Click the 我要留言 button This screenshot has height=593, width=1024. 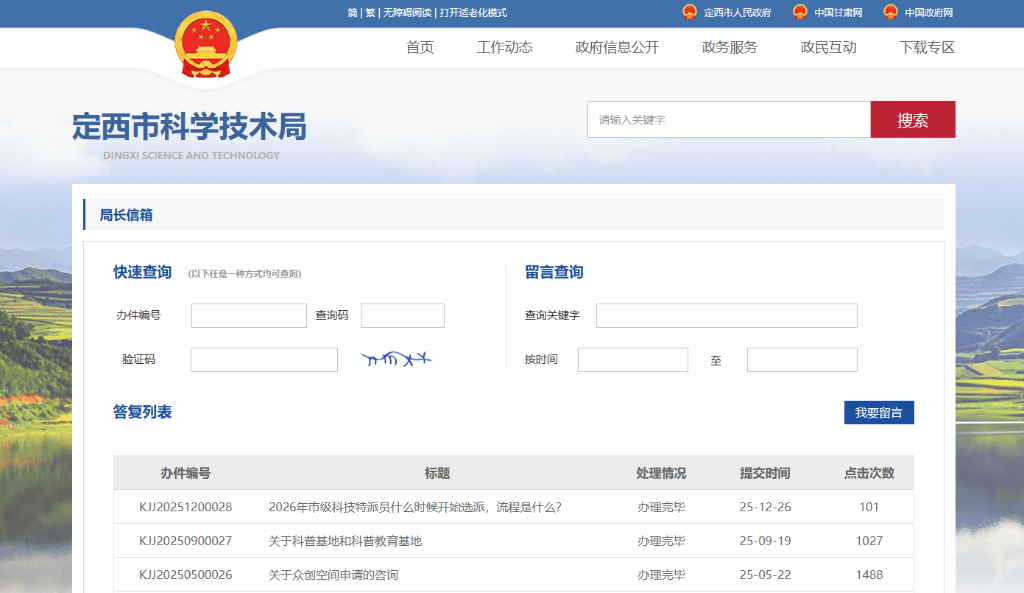(x=878, y=413)
